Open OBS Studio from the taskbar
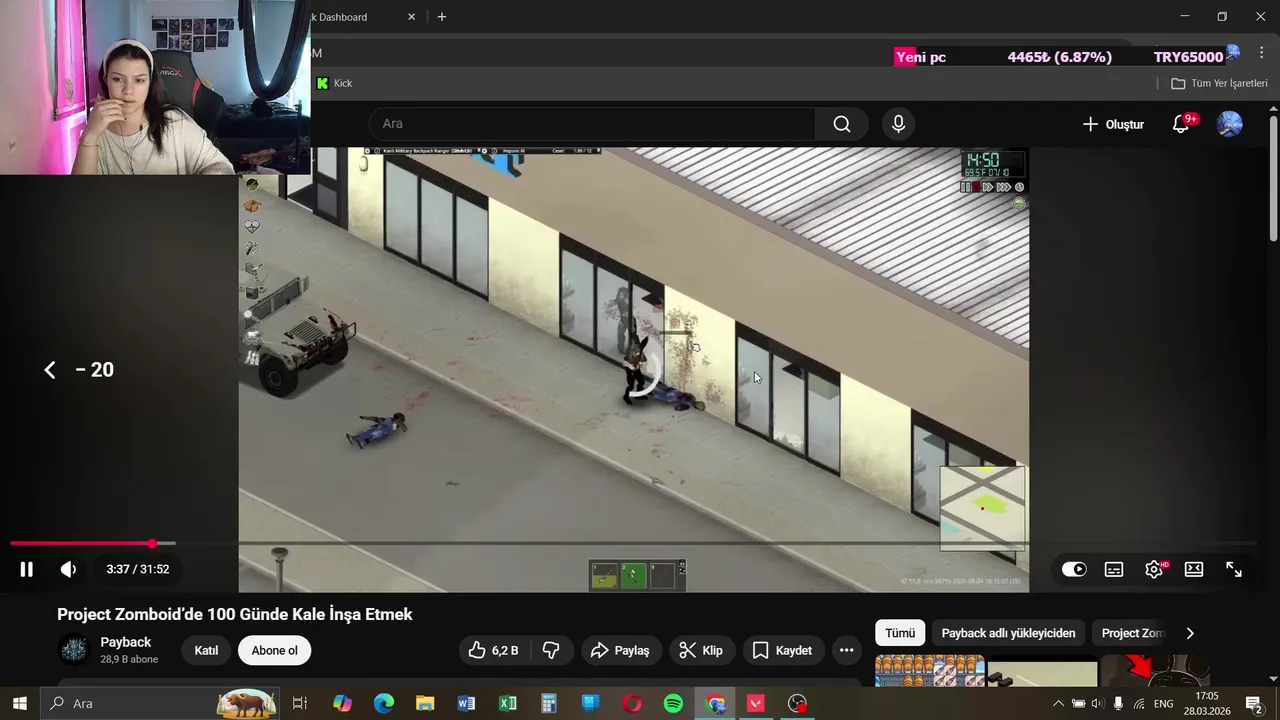 point(797,703)
